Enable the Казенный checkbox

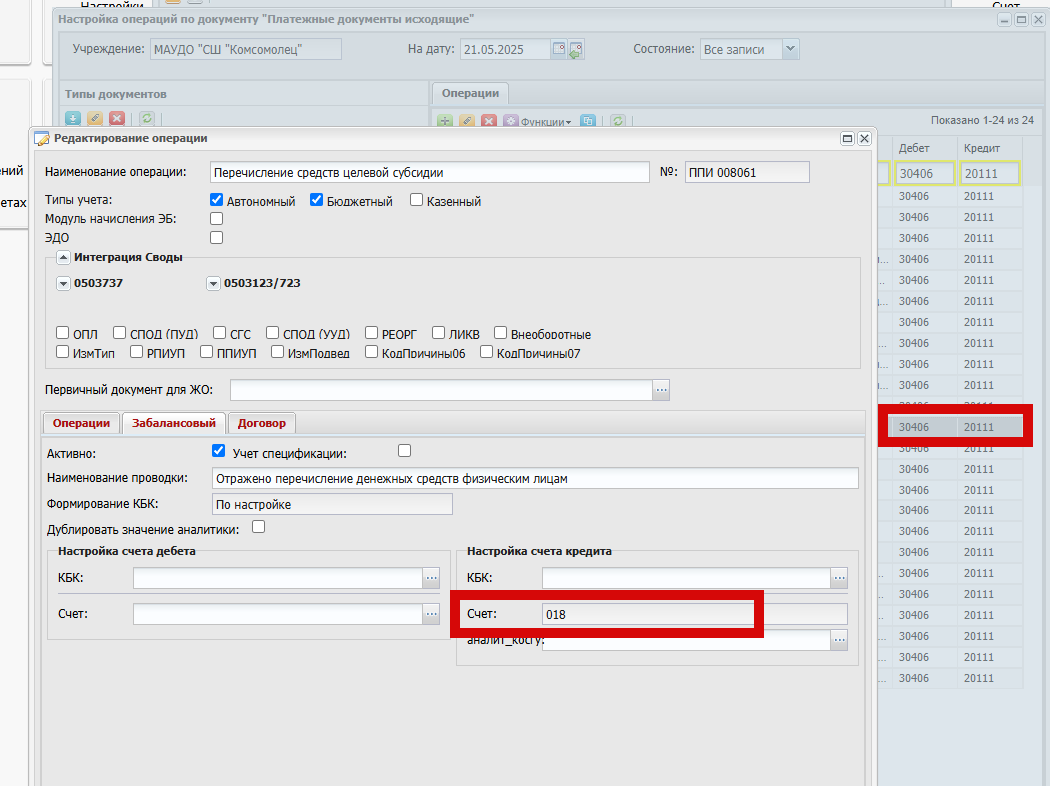(x=417, y=200)
